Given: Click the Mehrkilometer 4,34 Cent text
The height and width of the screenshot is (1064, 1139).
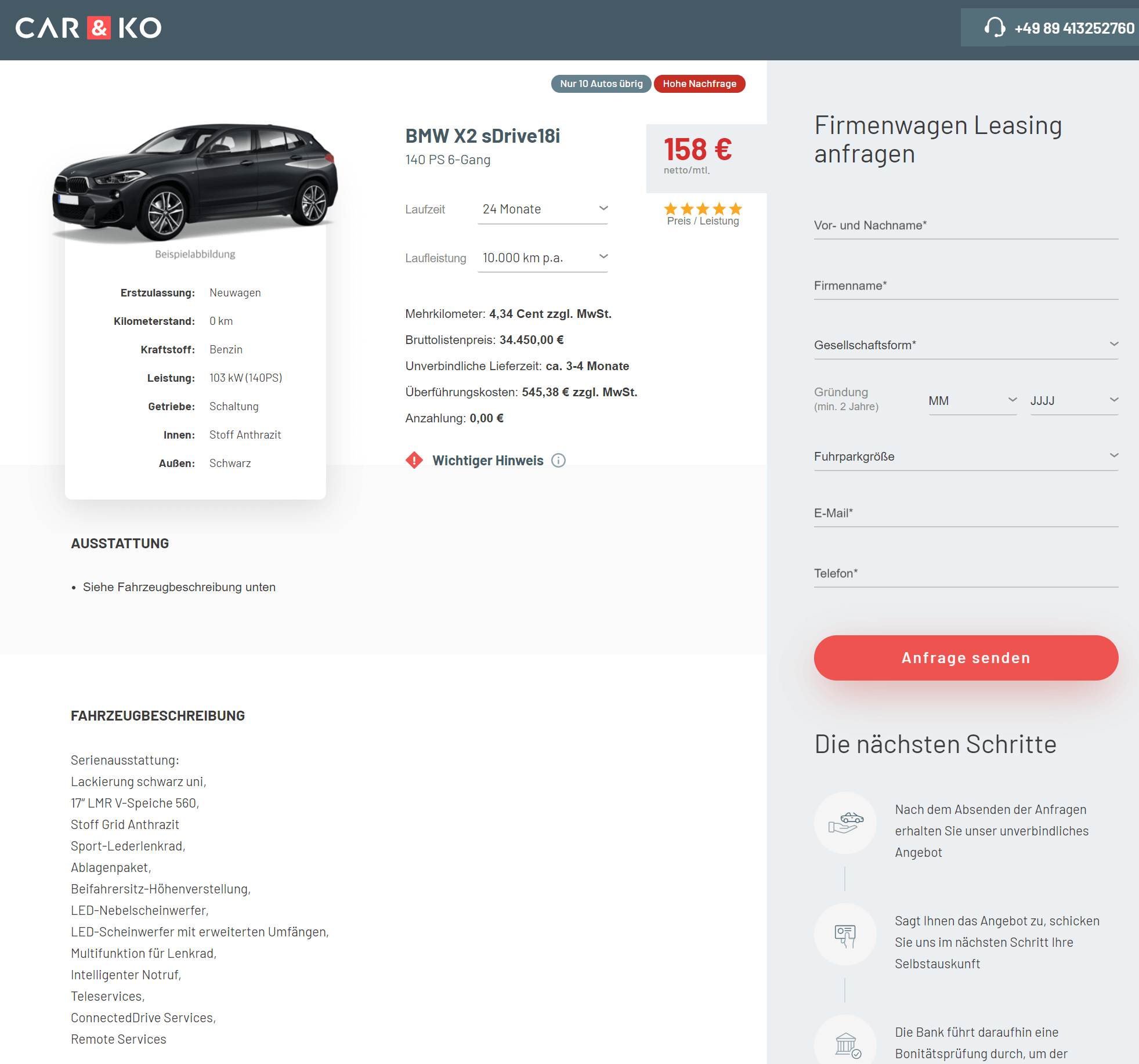Looking at the screenshot, I should [x=508, y=314].
